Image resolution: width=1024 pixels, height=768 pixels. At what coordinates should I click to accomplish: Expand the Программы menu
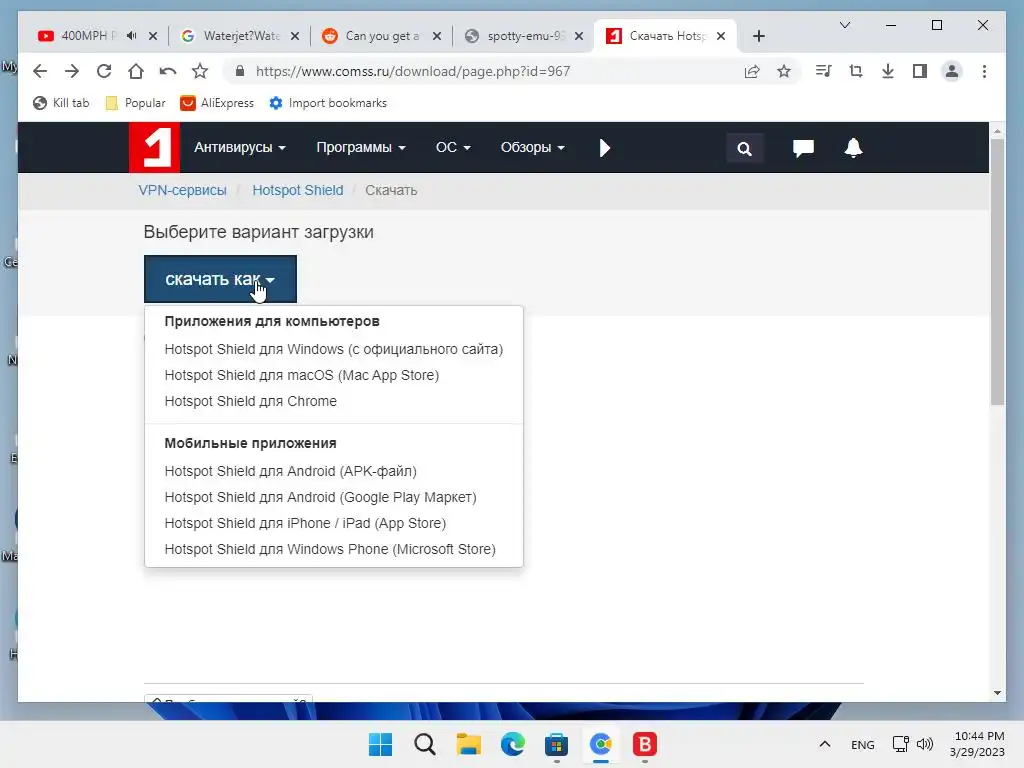click(360, 148)
